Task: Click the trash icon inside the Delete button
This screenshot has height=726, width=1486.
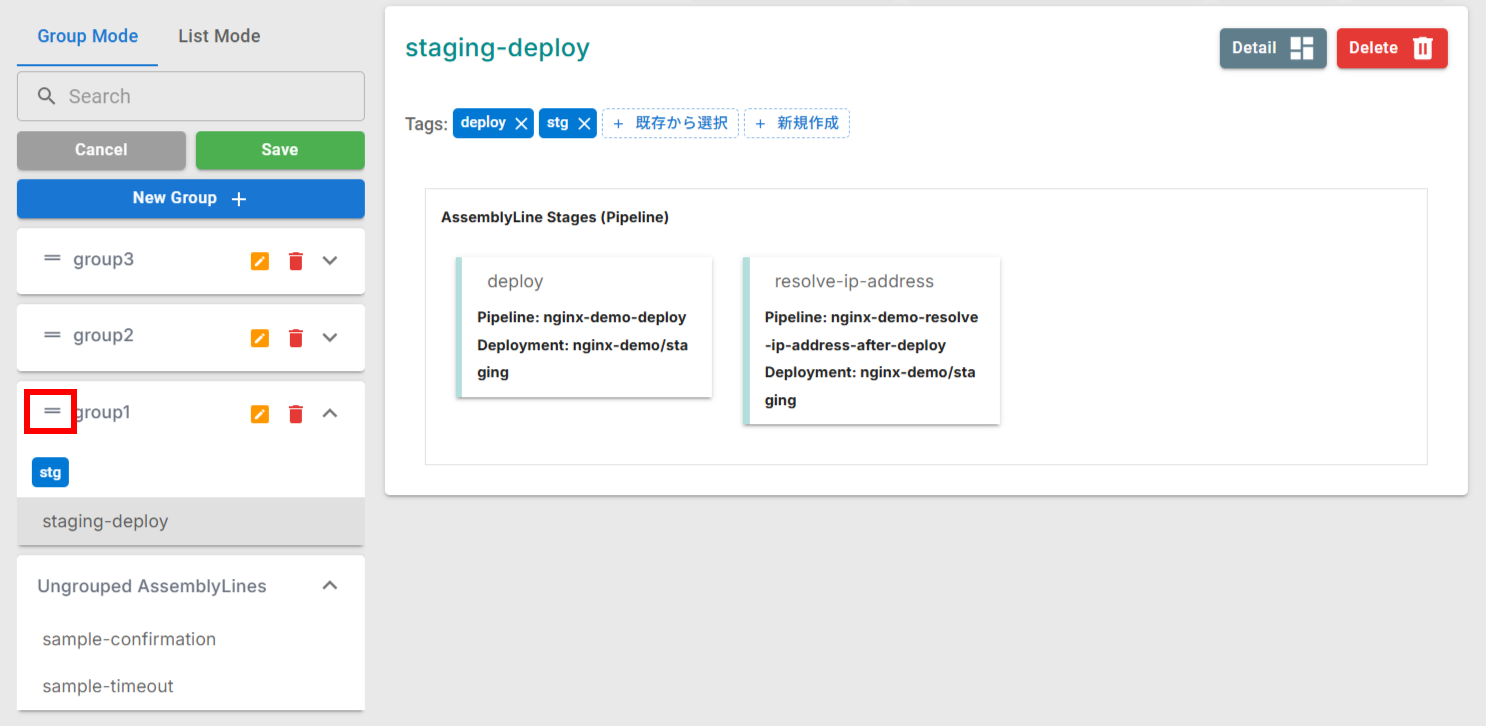Action: click(x=1421, y=47)
